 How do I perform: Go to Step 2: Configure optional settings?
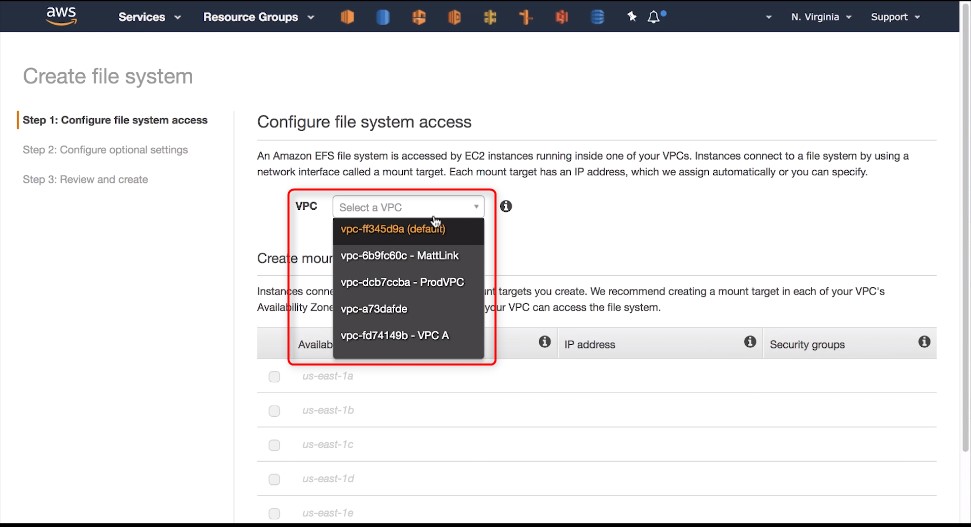(x=105, y=150)
